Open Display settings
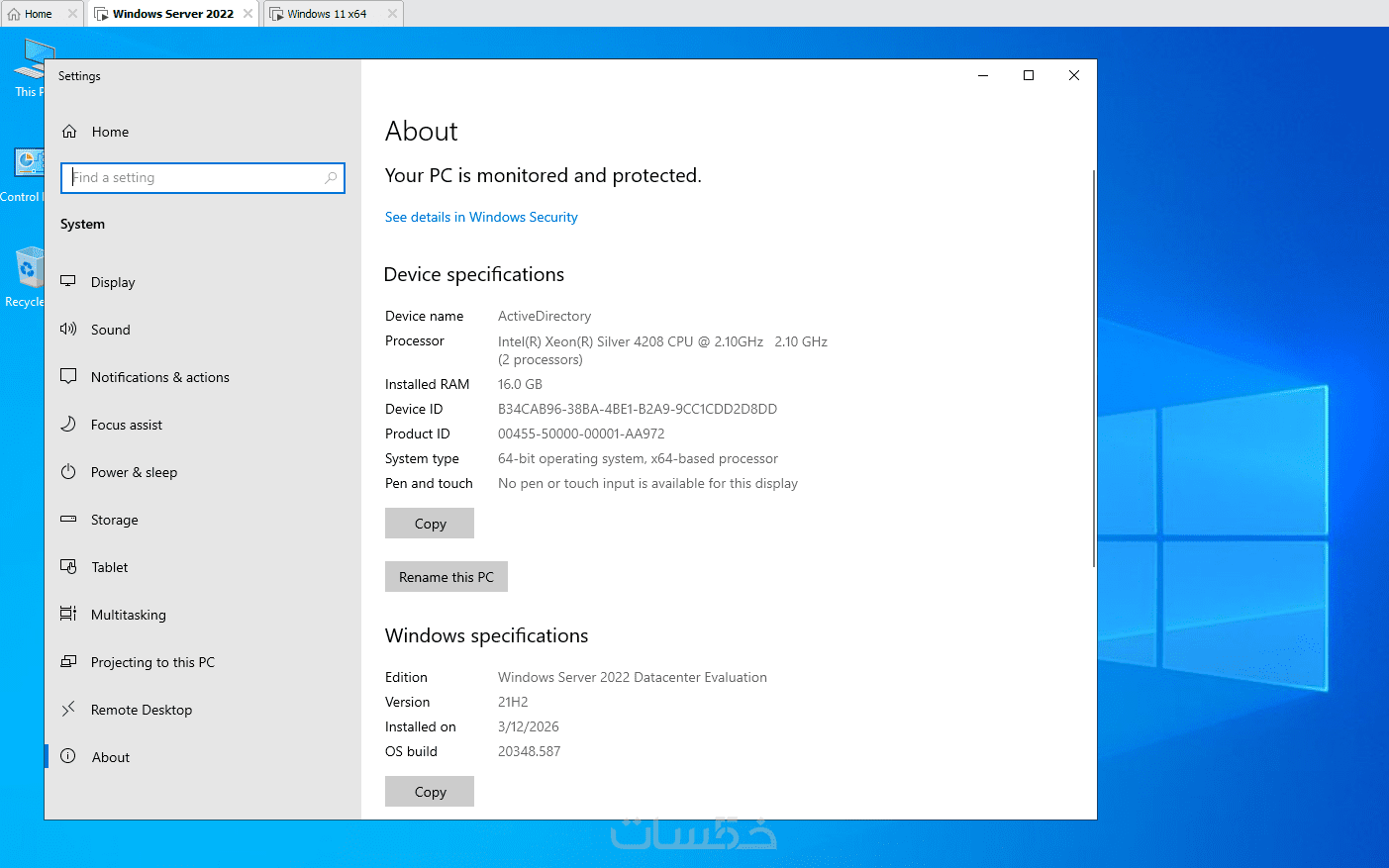1389x868 pixels. pyautogui.click(x=203, y=282)
